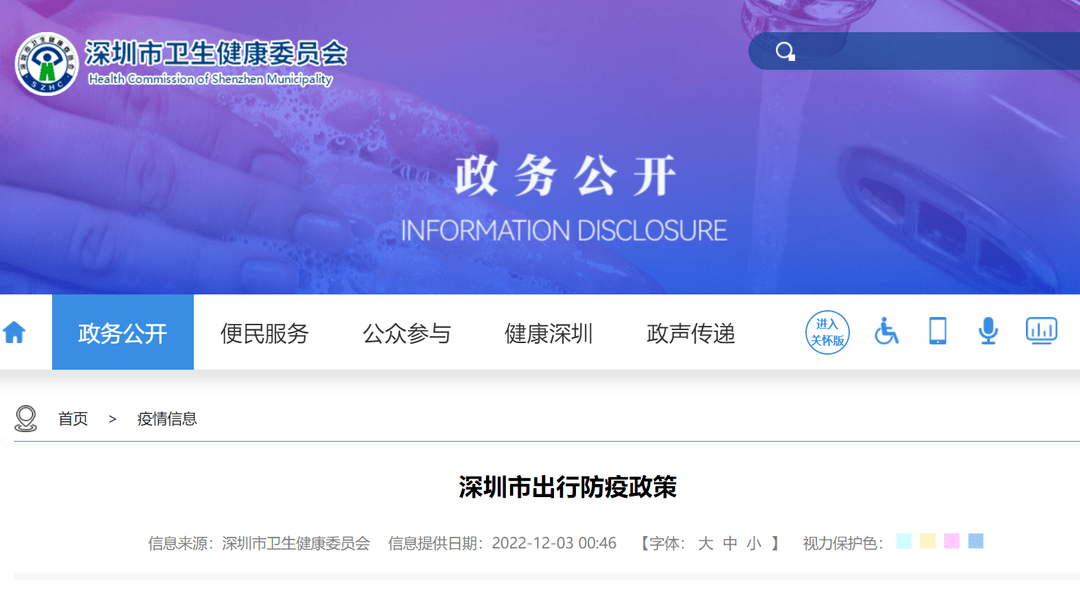Click the search magnifier icon
Screen dimensions: 1080x595
tap(785, 51)
